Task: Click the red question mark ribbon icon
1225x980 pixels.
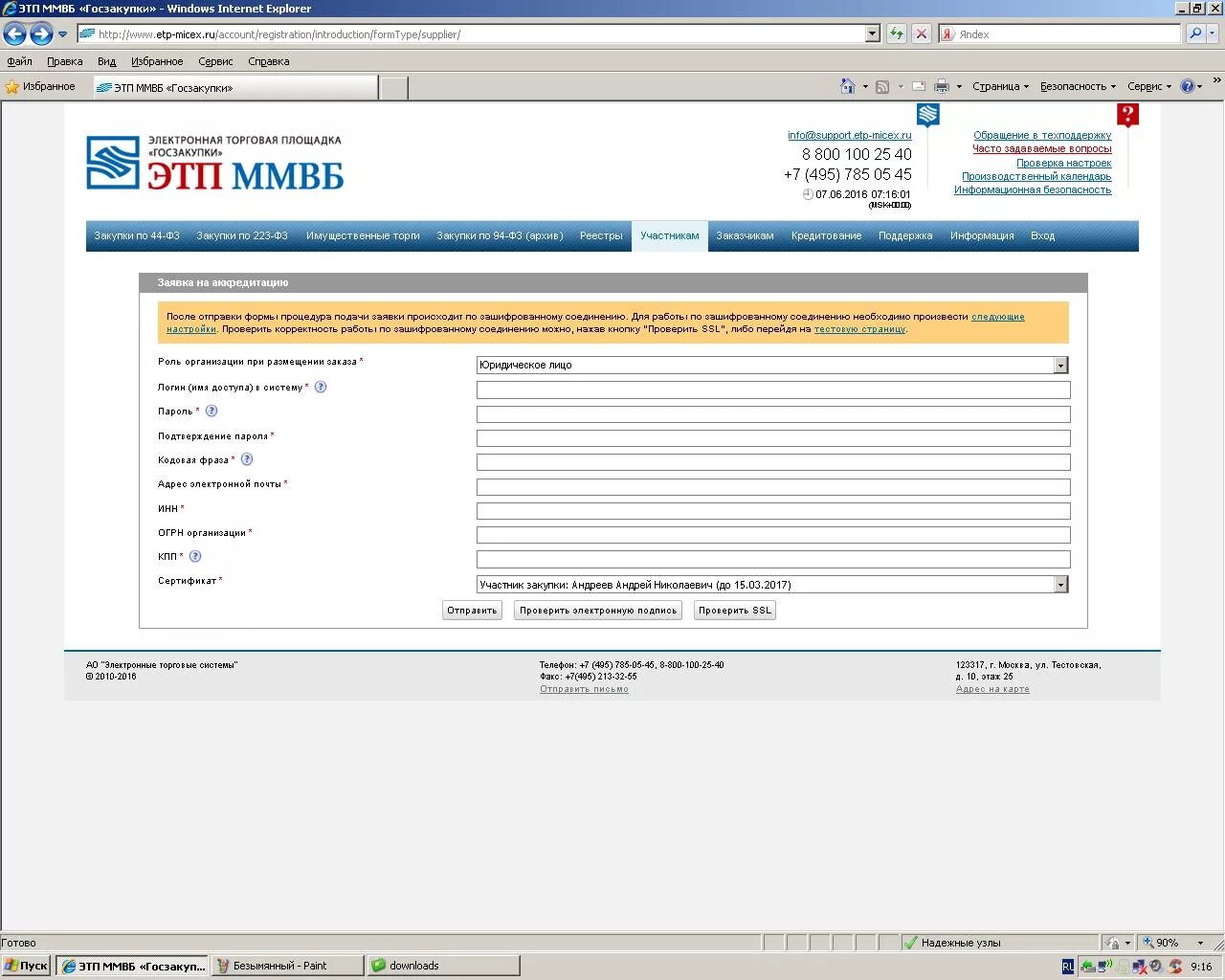Action: click(x=1128, y=116)
